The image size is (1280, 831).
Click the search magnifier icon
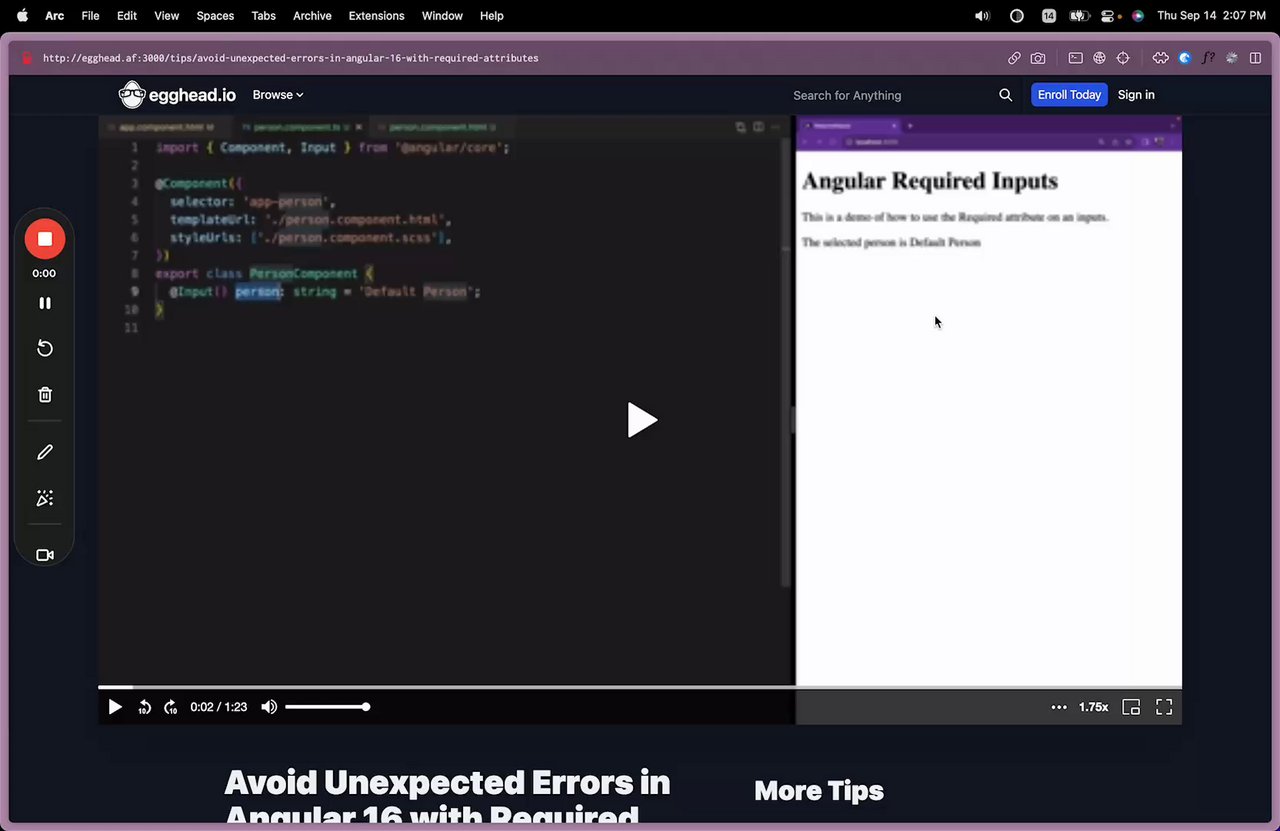pyautogui.click(x=1005, y=95)
